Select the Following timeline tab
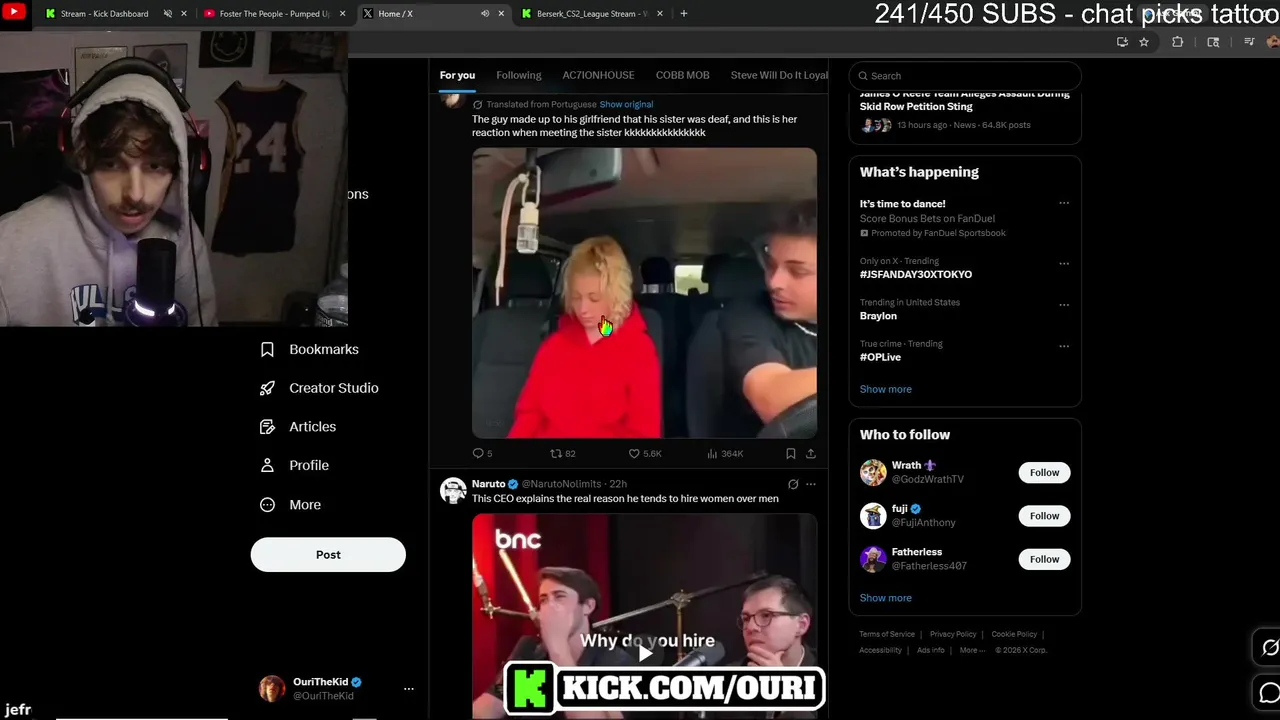The width and height of the screenshot is (1280, 720). point(518,75)
